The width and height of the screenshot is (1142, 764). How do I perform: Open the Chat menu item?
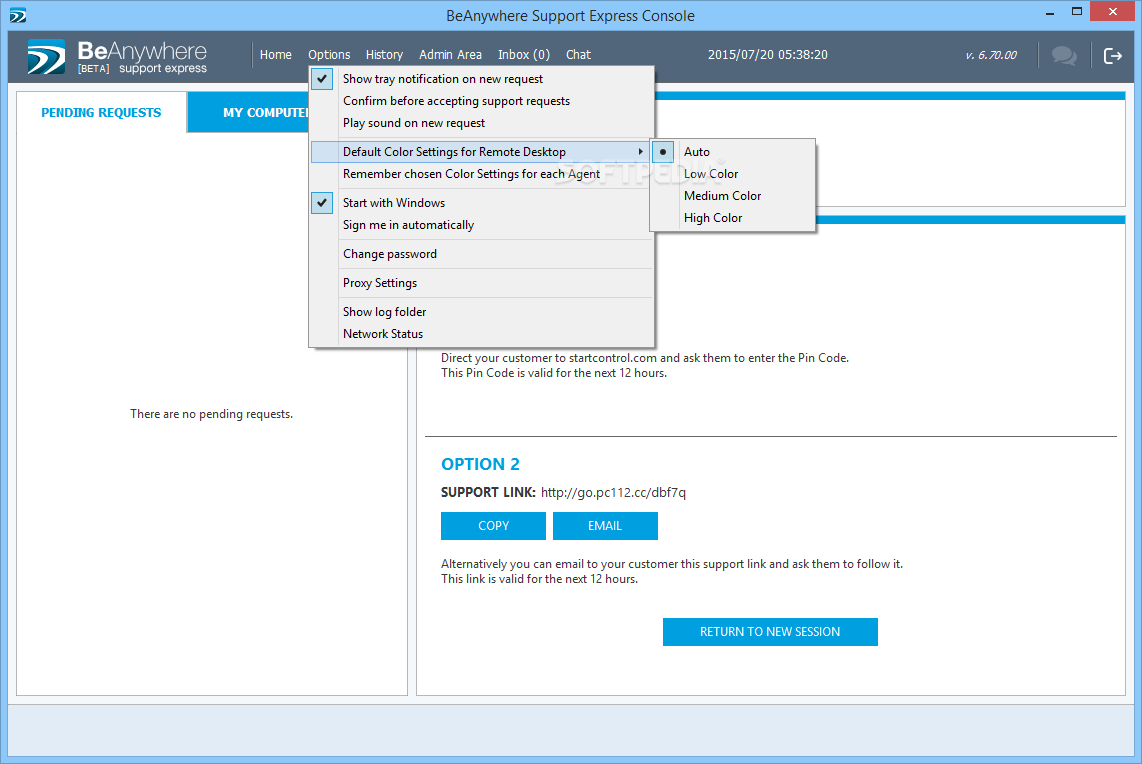[578, 55]
